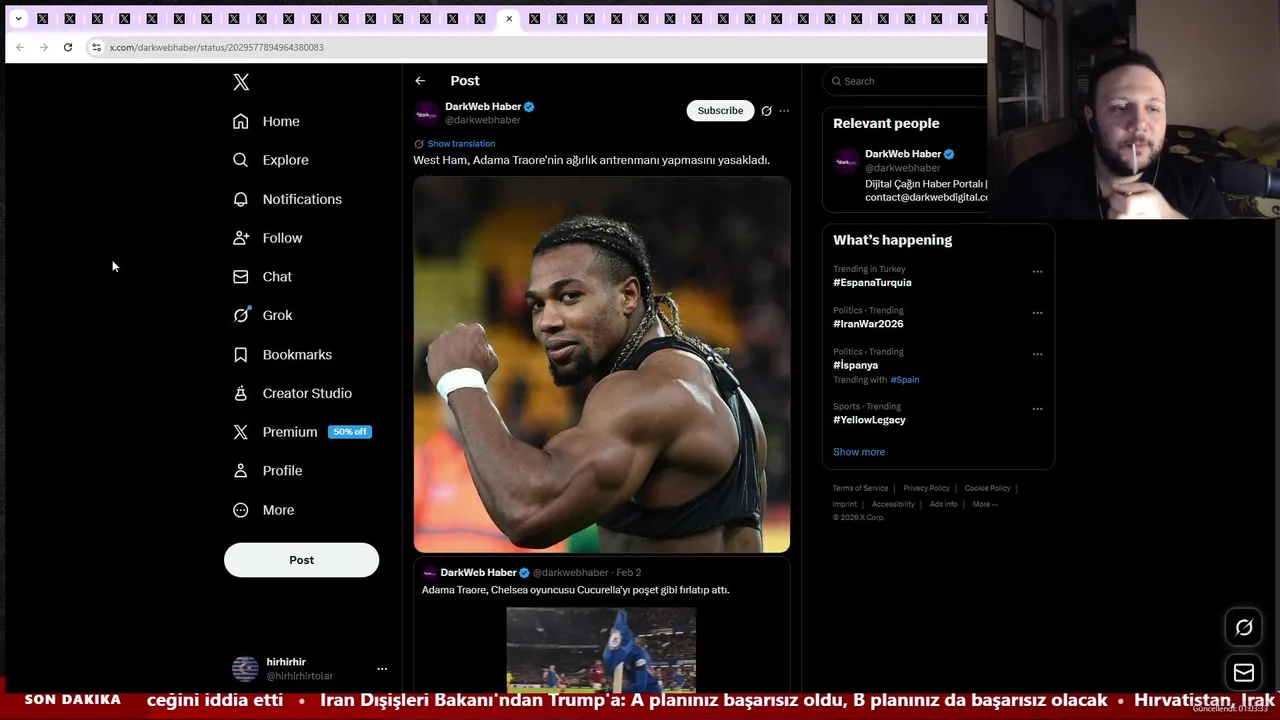
Task: Go back using the Post arrow
Action: coord(420,81)
